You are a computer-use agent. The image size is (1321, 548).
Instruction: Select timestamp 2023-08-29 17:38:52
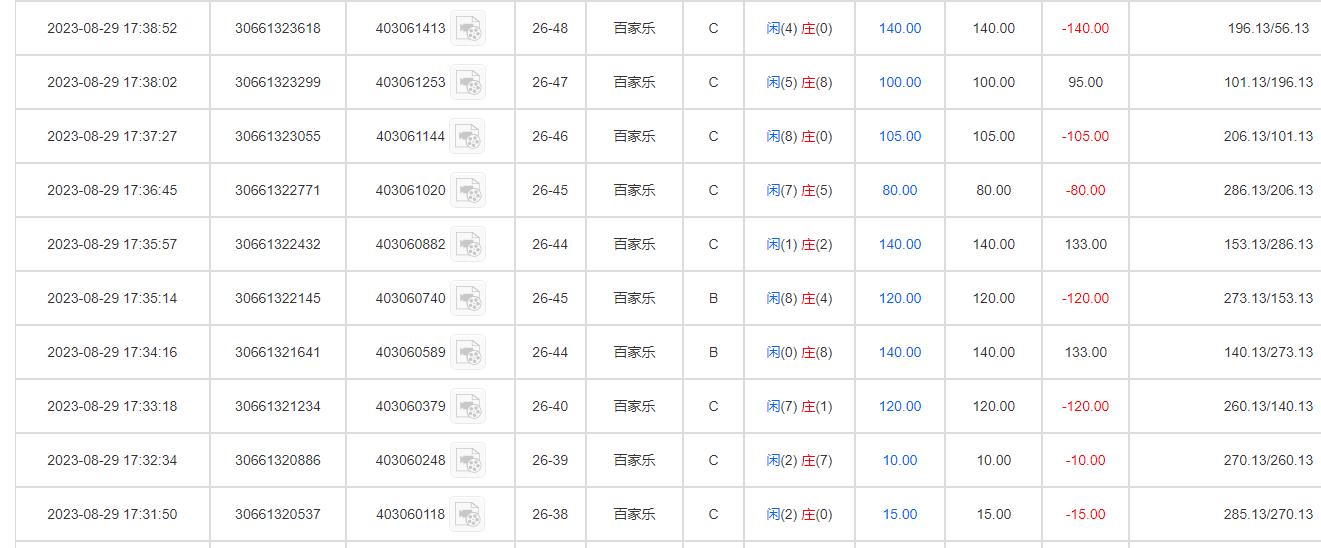(112, 29)
